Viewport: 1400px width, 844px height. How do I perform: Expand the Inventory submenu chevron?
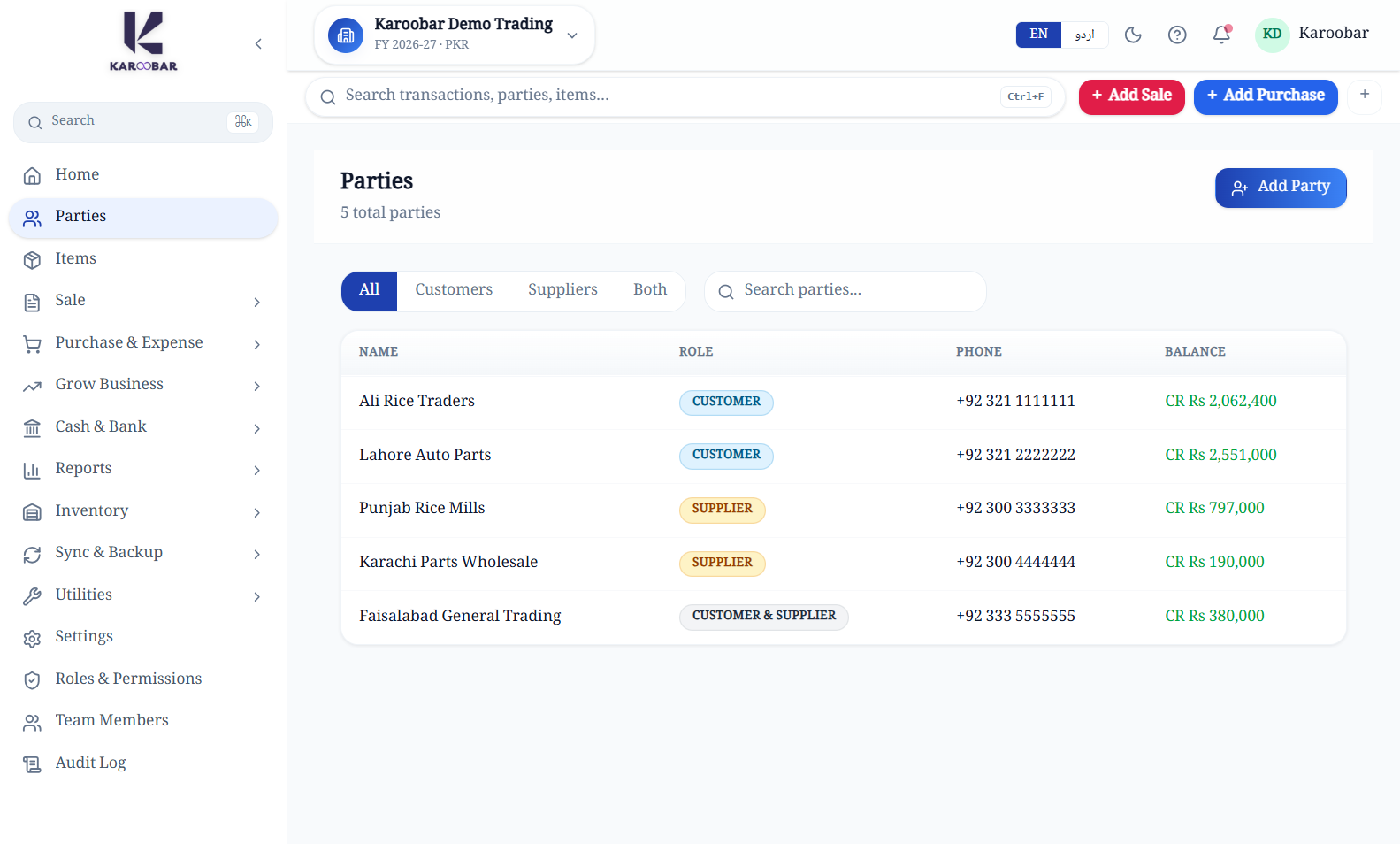click(257, 511)
